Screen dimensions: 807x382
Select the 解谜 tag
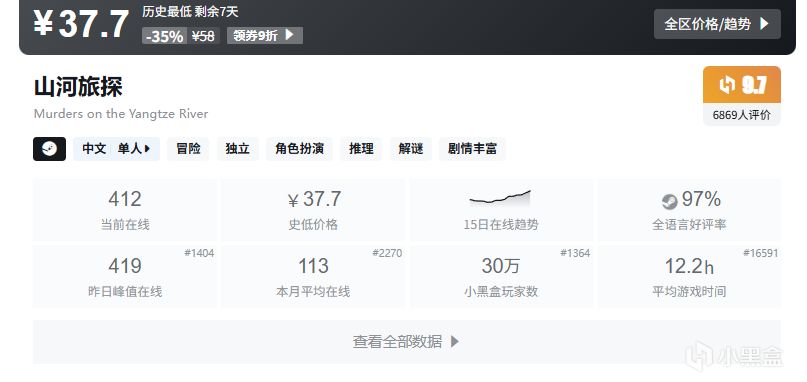click(411, 149)
